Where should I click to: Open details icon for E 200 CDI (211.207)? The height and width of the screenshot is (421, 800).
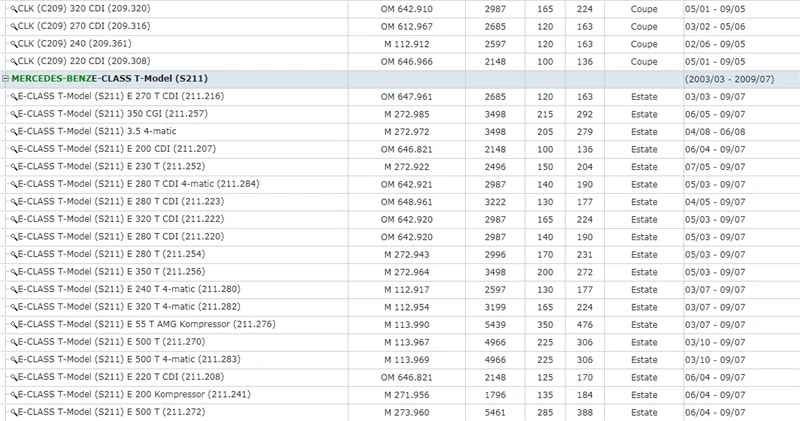point(14,150)
